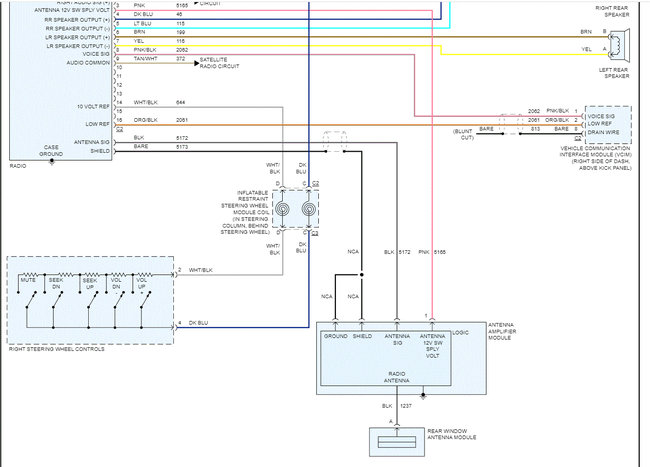Click circuit number 116
The width and height of the screenshot is (650, 467).
[180, 41]
